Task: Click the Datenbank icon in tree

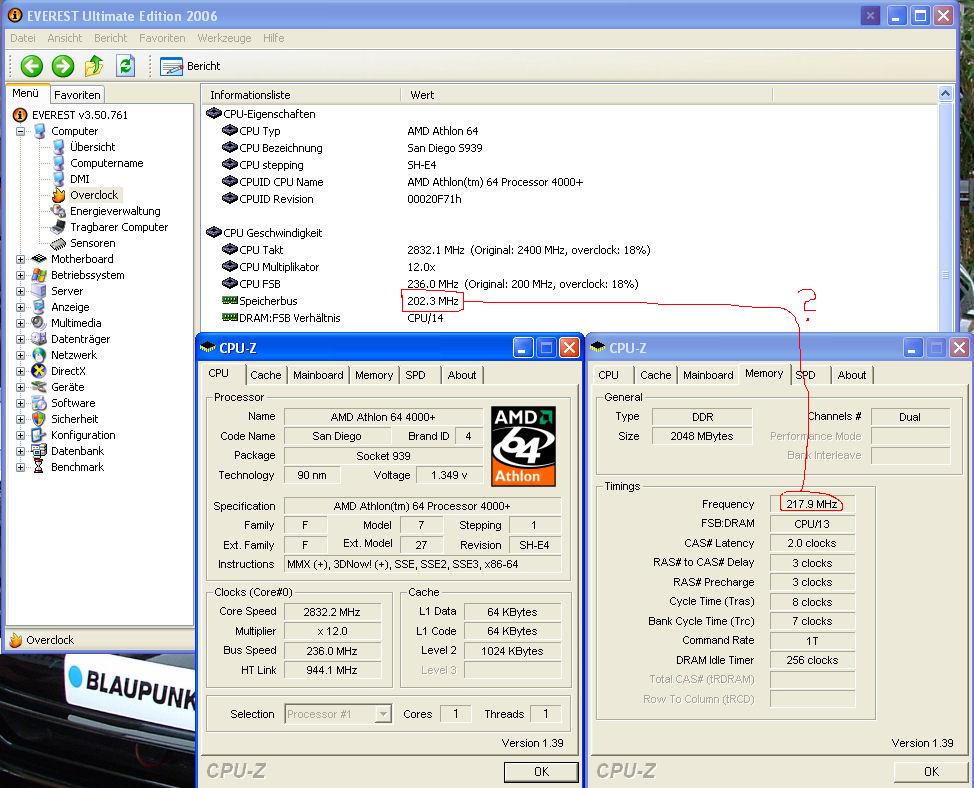Action: pos(39,451)
